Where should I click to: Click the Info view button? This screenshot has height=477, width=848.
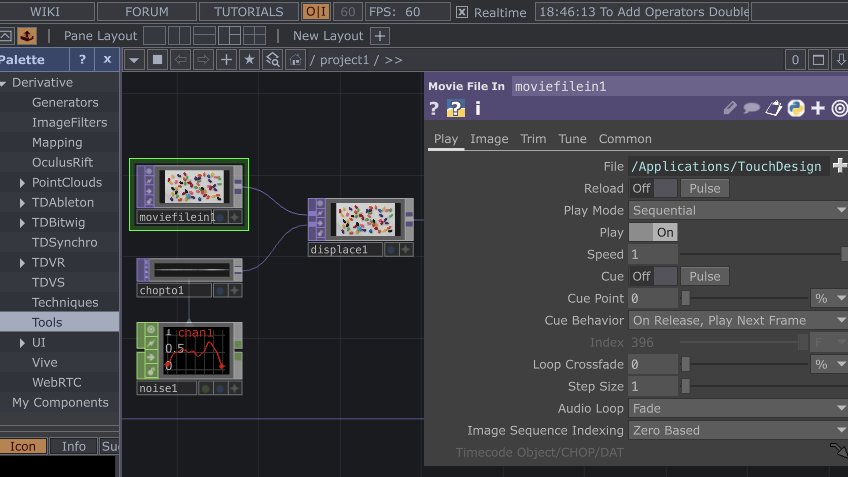coord(74,446)
